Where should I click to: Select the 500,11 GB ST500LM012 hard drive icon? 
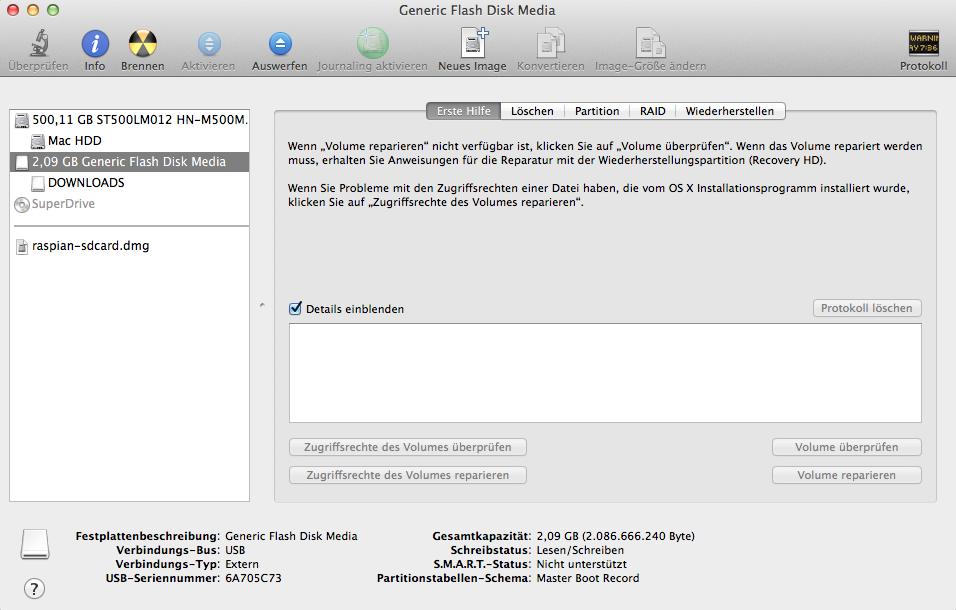[x=22, y=120]
